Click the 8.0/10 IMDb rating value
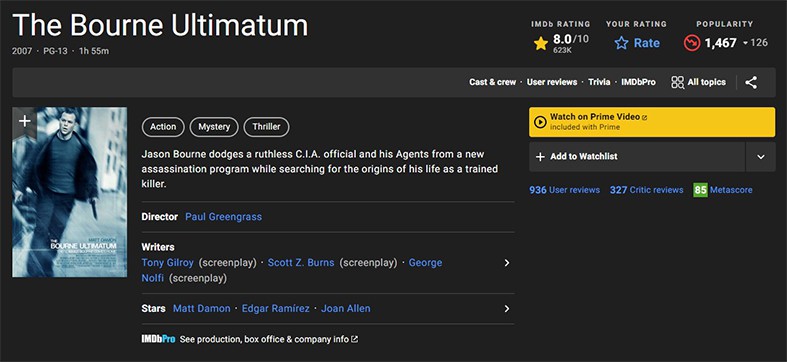 (571, 39)
